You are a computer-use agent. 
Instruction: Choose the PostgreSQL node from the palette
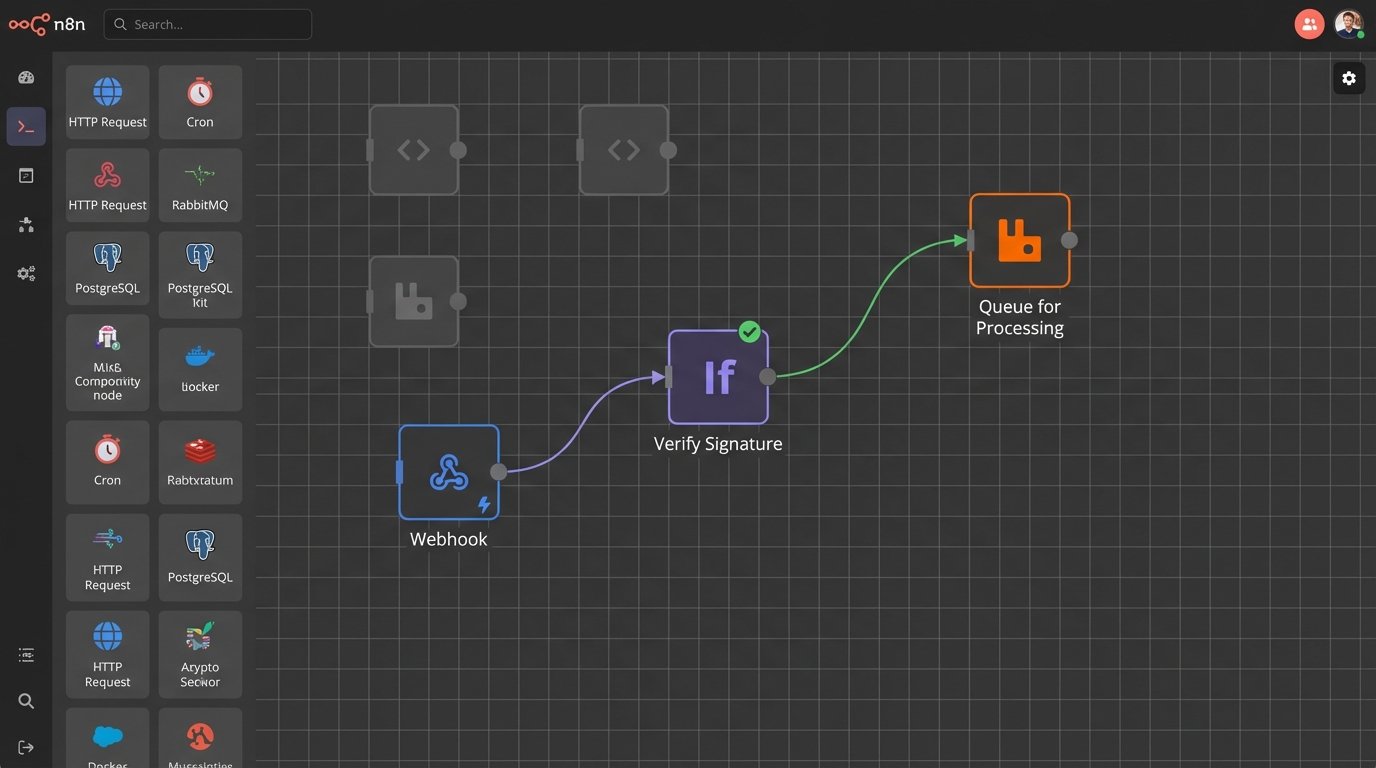click(x=107, y=267)
